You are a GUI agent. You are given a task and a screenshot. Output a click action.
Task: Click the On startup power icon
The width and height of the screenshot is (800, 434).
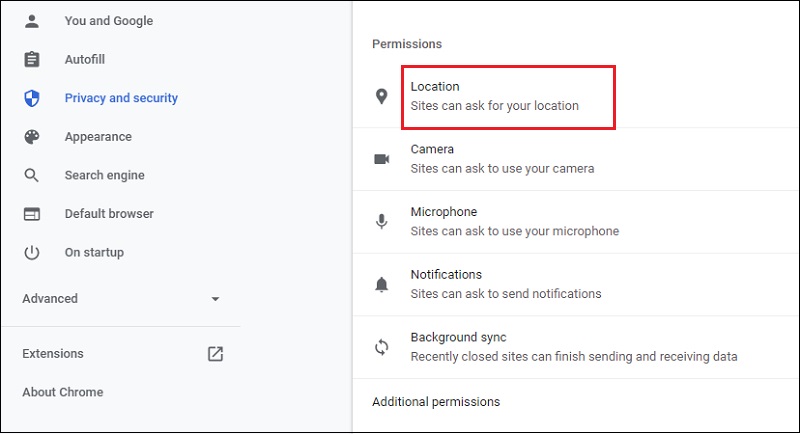[32, 253]
